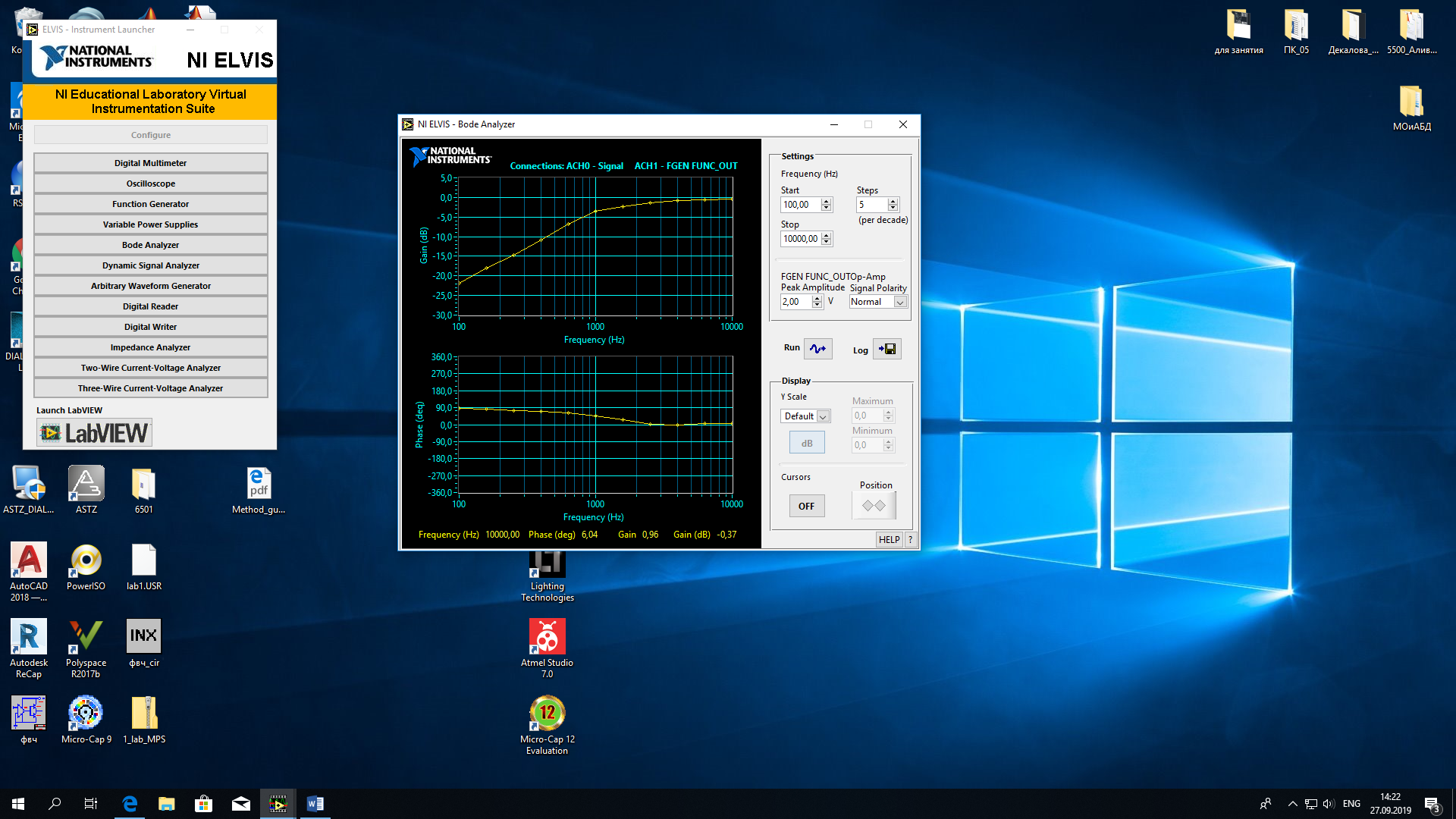Click the volume speaker tray icon
Screen dimensions: 1456x819
tap(1328, 804)
